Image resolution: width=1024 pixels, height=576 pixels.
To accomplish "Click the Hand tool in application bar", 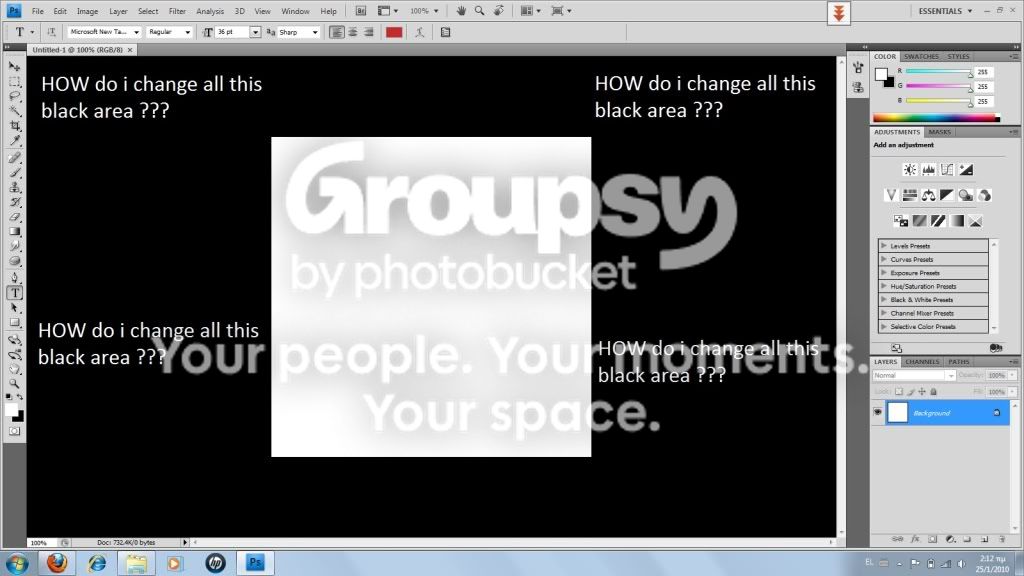I will coord(461,11).
